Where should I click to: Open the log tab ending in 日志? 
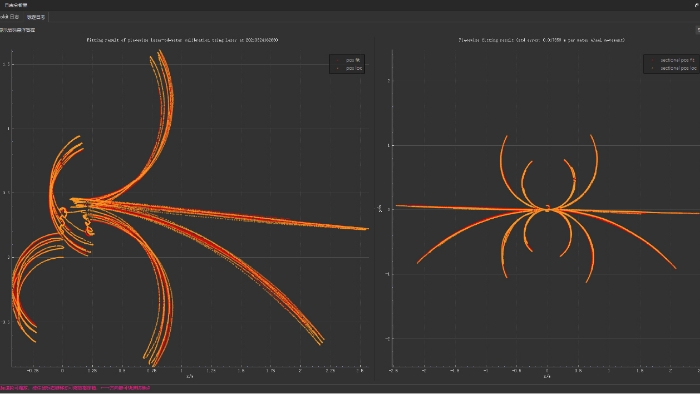(x=9, y=17)
